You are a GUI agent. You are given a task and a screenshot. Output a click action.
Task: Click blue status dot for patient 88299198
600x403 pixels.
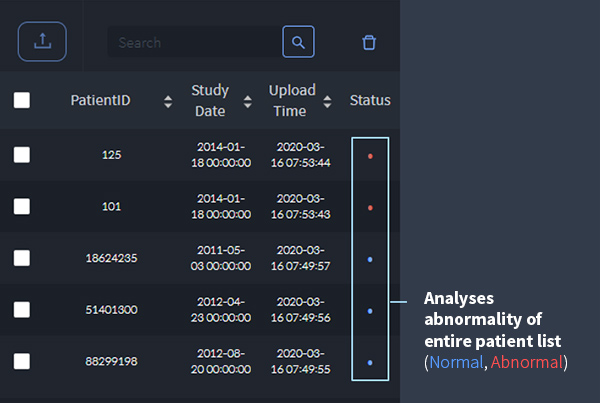pyautogui.click(x=370, y=362)
